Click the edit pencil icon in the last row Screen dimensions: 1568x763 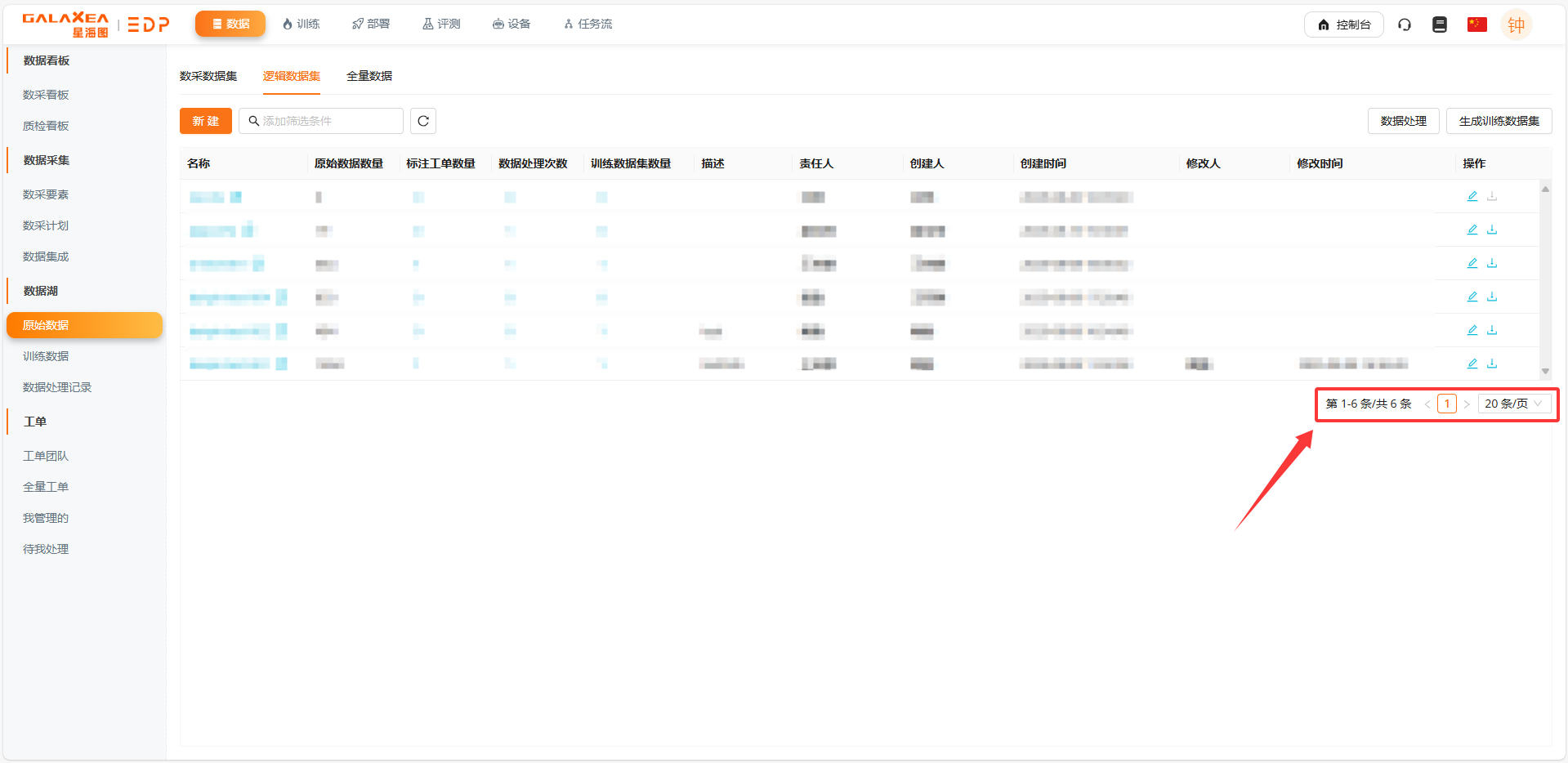tap(1472, 364)
